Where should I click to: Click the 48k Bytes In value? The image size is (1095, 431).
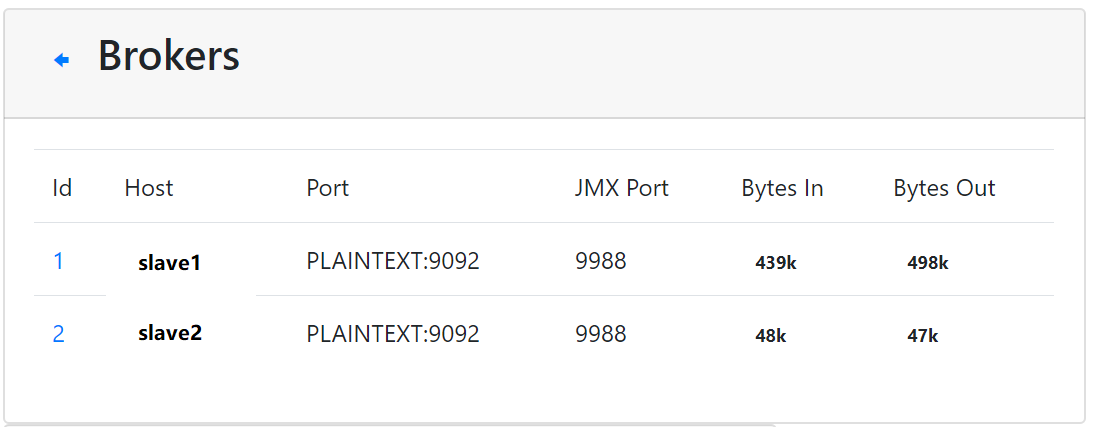coord(770,336)
